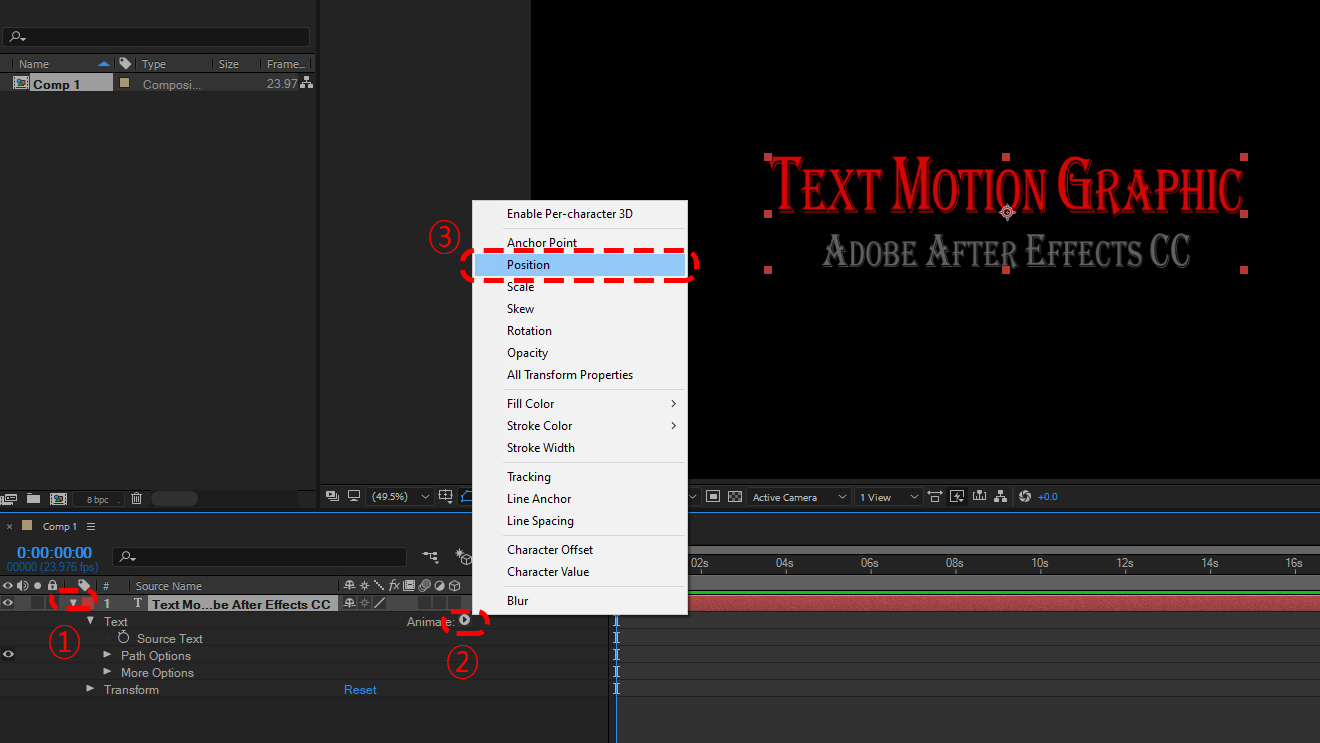Click the Timeline button in viewer footer
The height and width of the screenshot is (743, 1320).
click(x=979, y=496)
